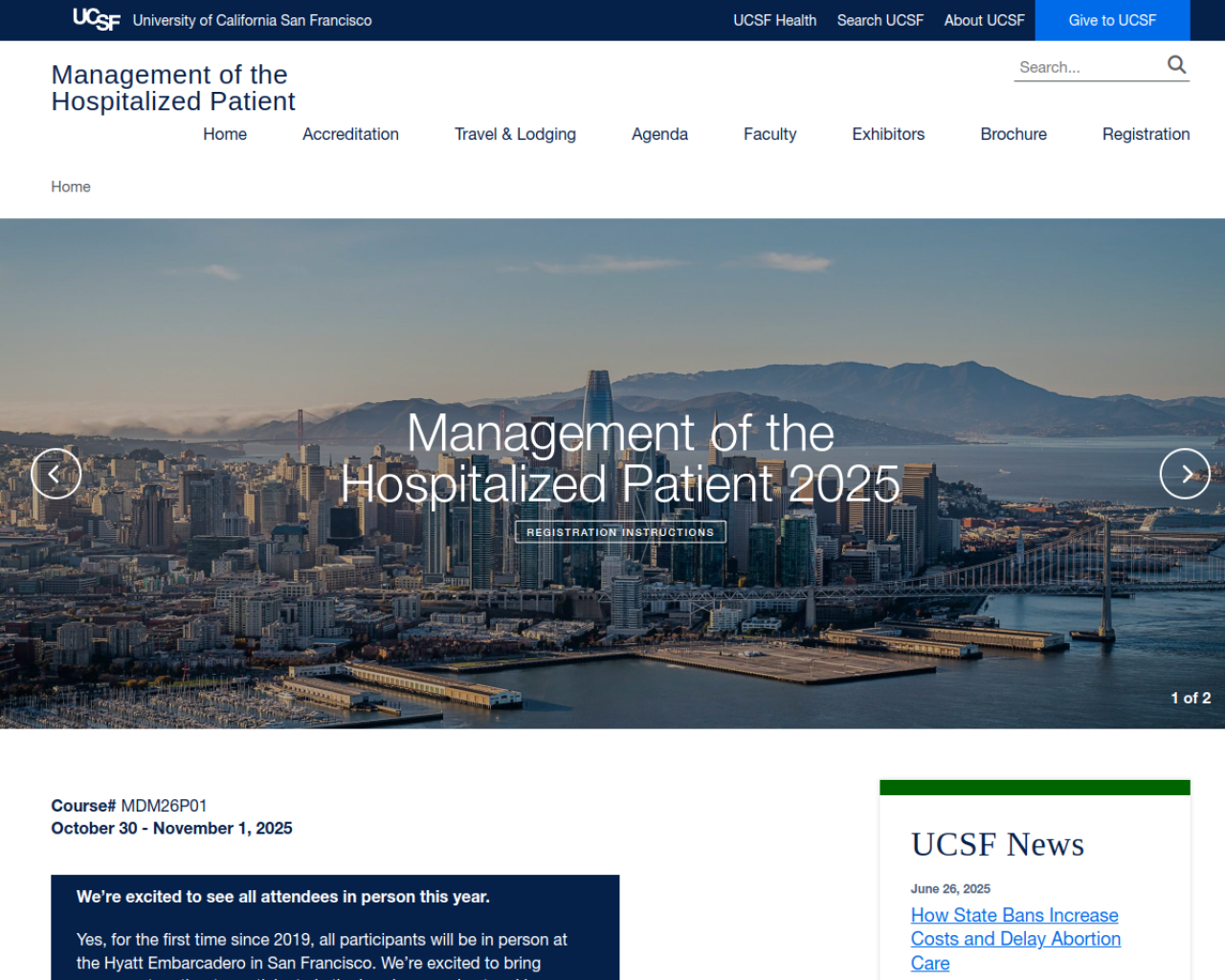
Task: Click the UCSF logo in top bar
Action: click(x=97, y=20)
